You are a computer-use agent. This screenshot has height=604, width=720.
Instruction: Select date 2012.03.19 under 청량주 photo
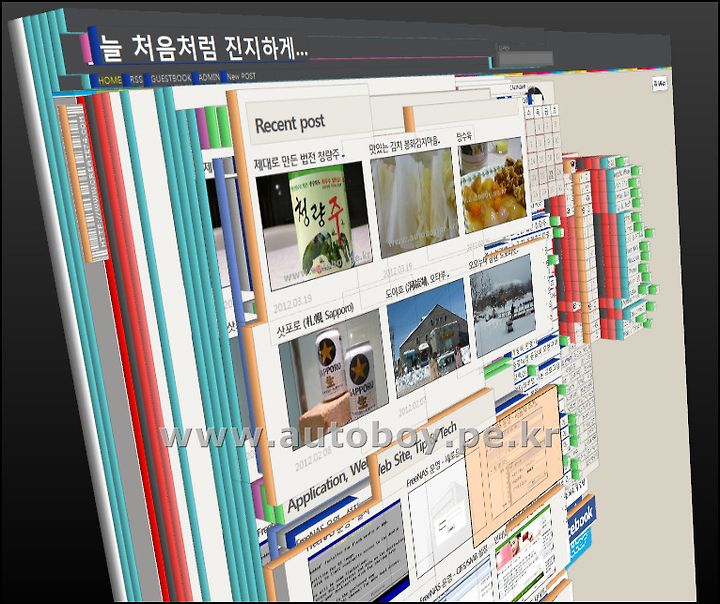pos(292,304)
